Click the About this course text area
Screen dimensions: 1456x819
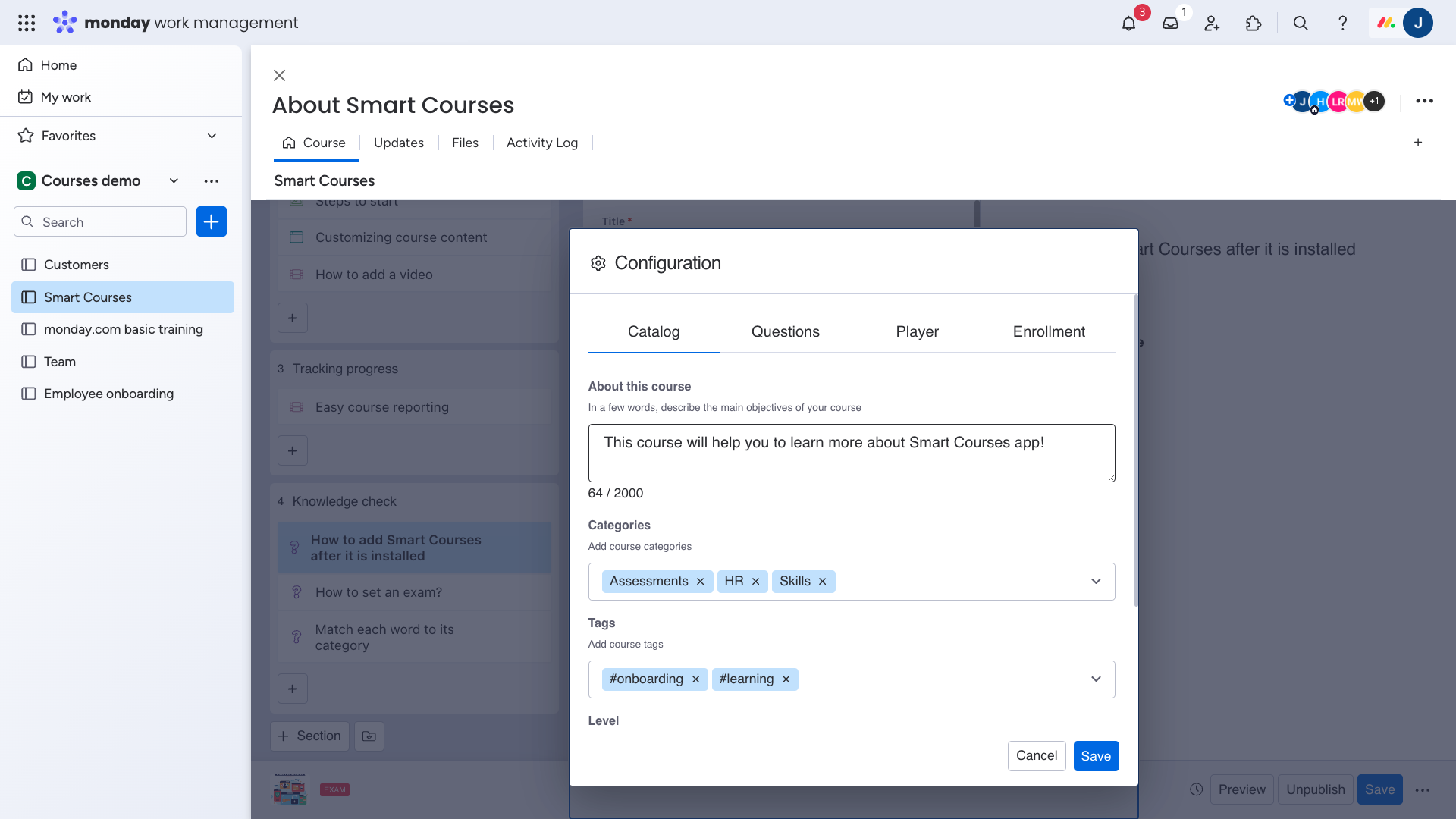point(851,453)
